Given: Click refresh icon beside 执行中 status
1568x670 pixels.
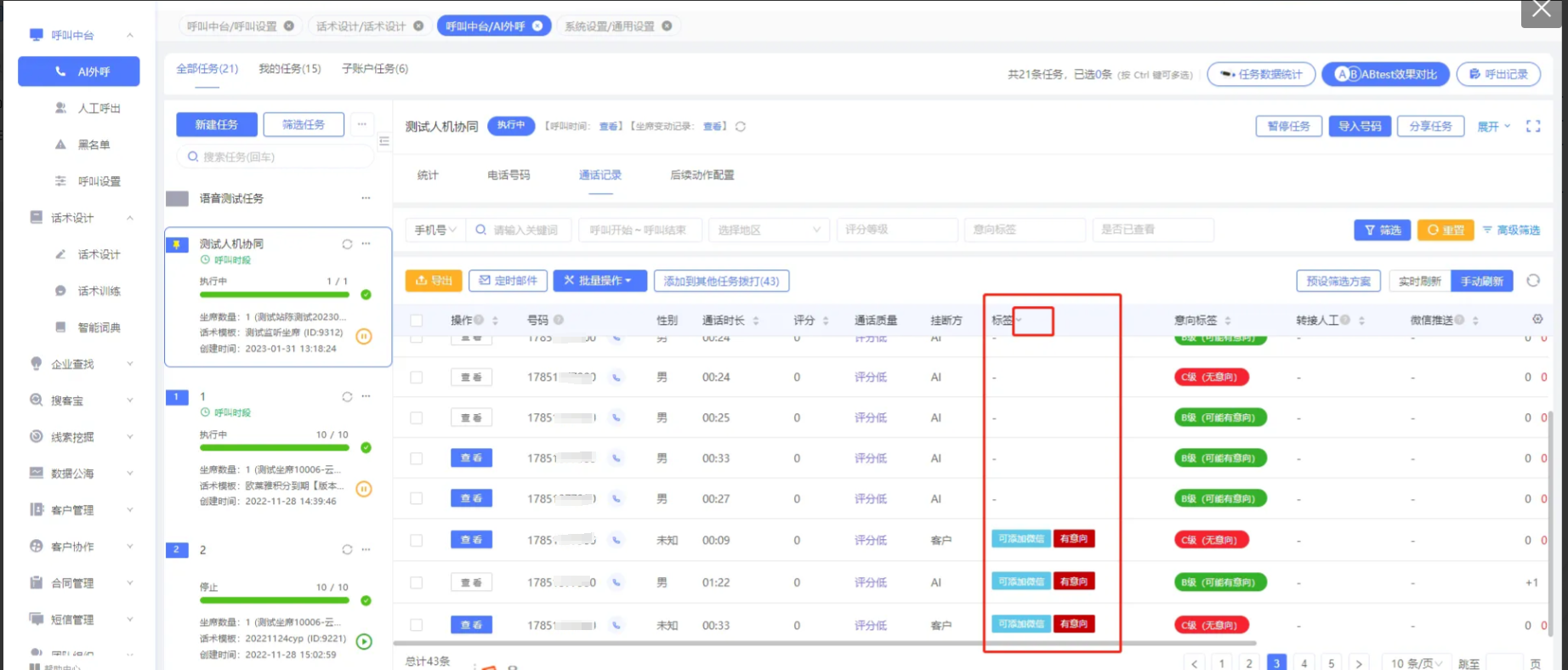Looking at the screenshot, I should 741,127.
